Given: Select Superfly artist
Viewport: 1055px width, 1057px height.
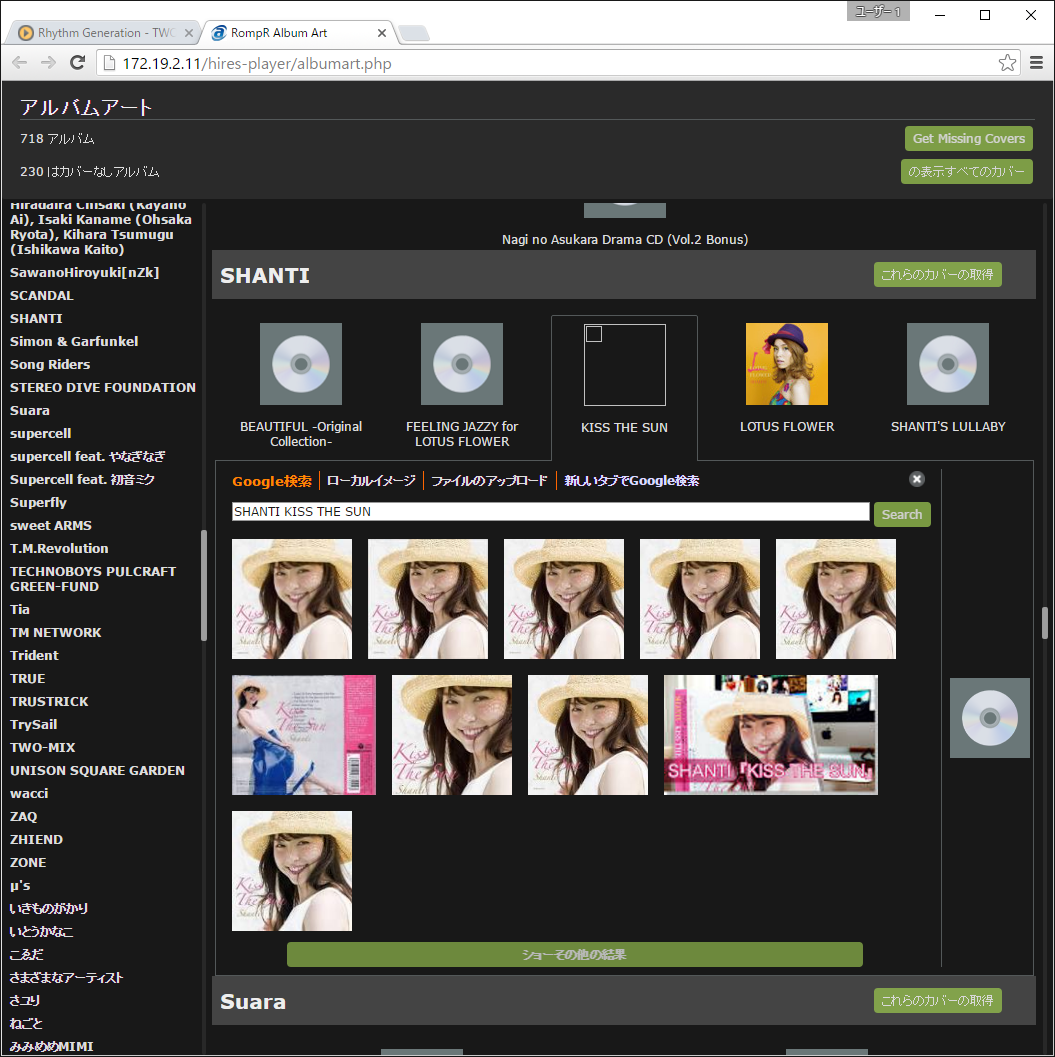Looking at the screenshot, I should (x=38, y=502).
